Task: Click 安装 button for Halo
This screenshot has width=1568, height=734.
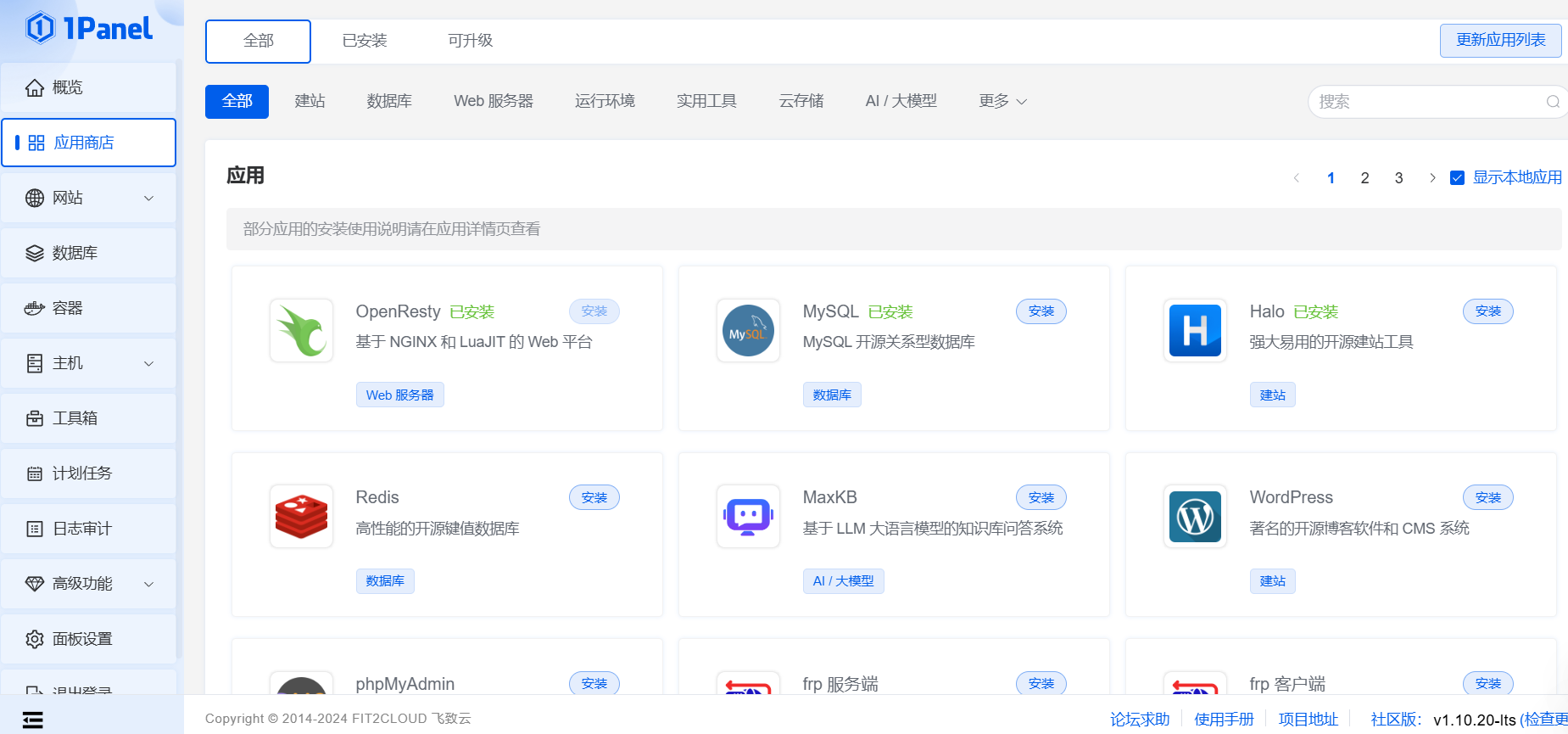Action: click(1488, 311)
